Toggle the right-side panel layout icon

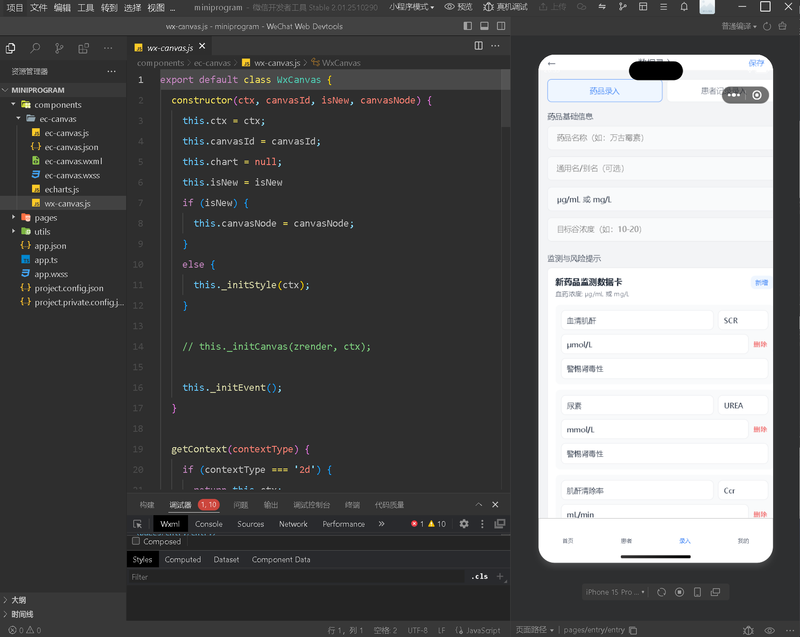pyautogui.click(x=501, y=26)
